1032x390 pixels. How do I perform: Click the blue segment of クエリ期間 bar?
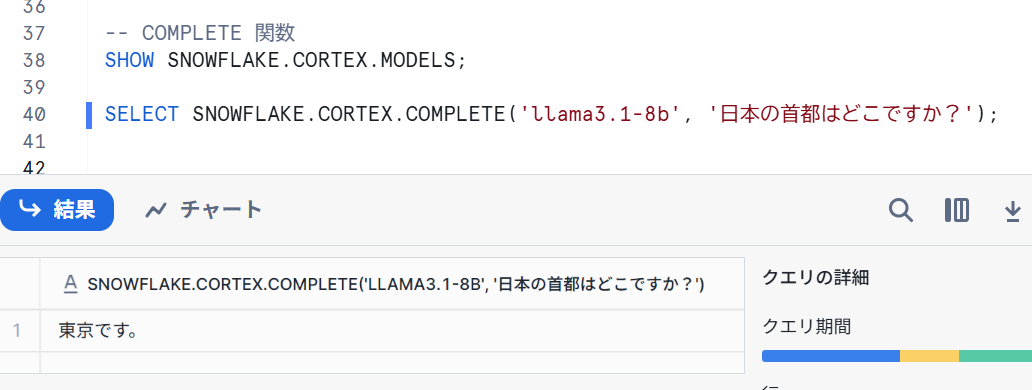pyautogui.click(x=831, y=356)
